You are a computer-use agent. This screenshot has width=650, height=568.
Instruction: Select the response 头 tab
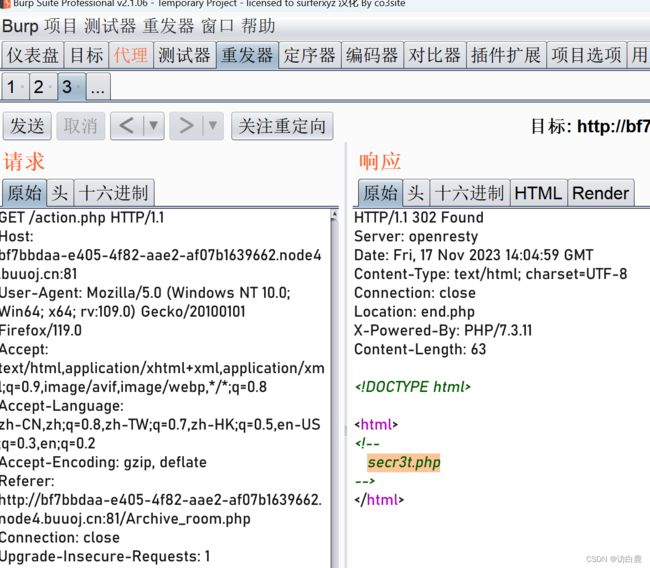pos(416,193)
